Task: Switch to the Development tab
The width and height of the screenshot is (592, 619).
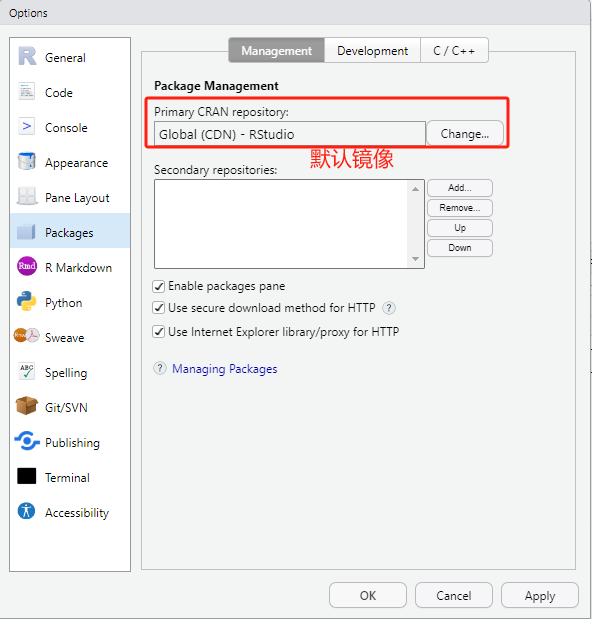Action: [x=373, y=51]
